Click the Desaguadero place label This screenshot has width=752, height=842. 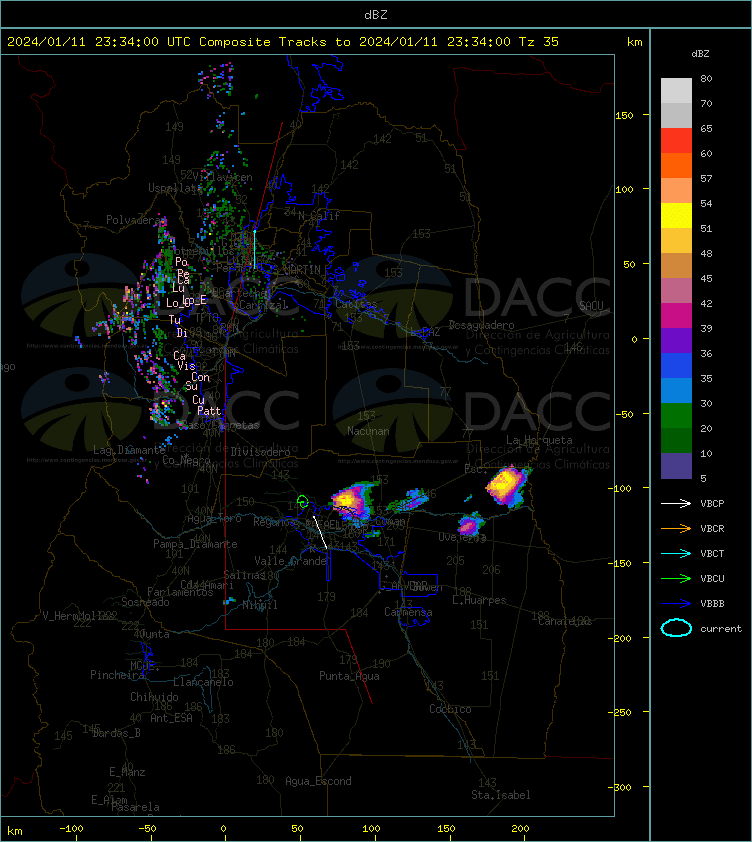pyautogui.click(x=481, y=325)
